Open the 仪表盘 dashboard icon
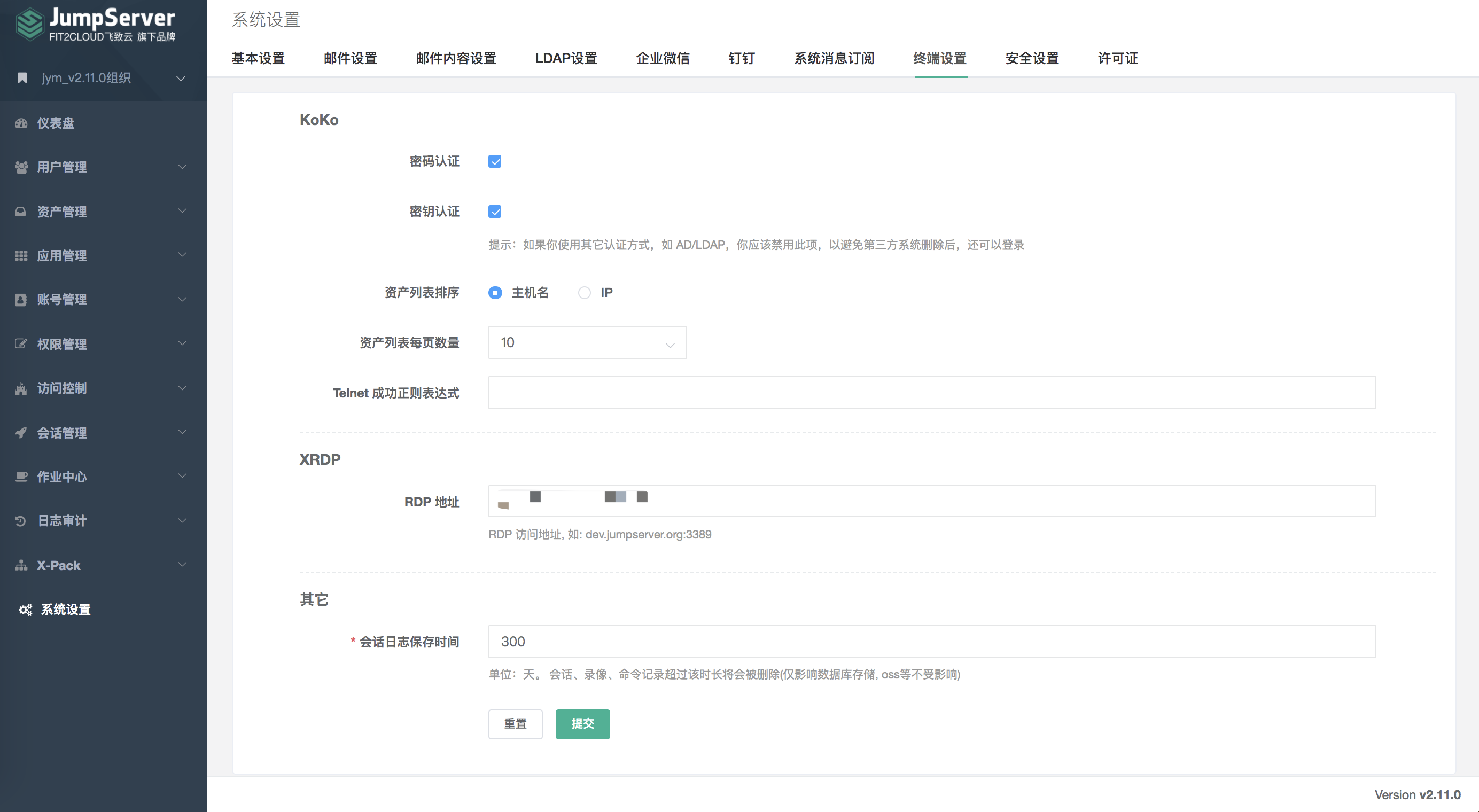1479x812 pixels. click(x=21, y=123)
